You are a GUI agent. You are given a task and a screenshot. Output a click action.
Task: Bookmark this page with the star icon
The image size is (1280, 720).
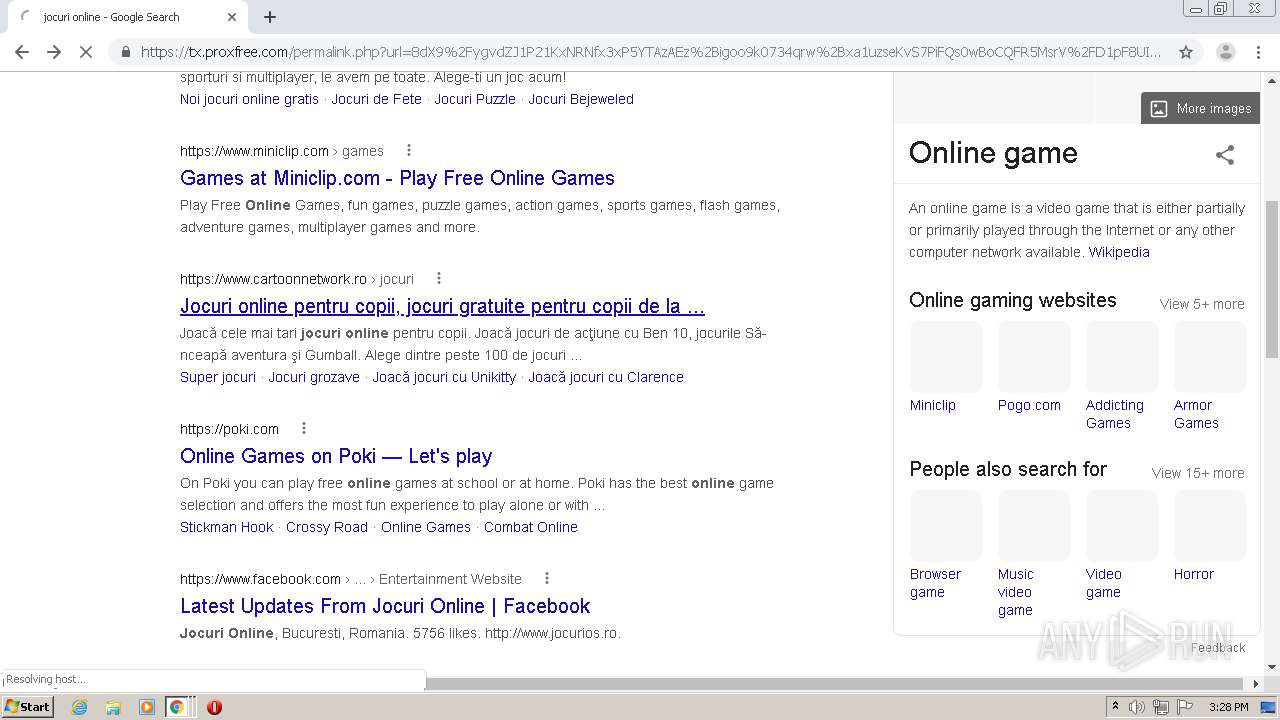[1186, 52]
